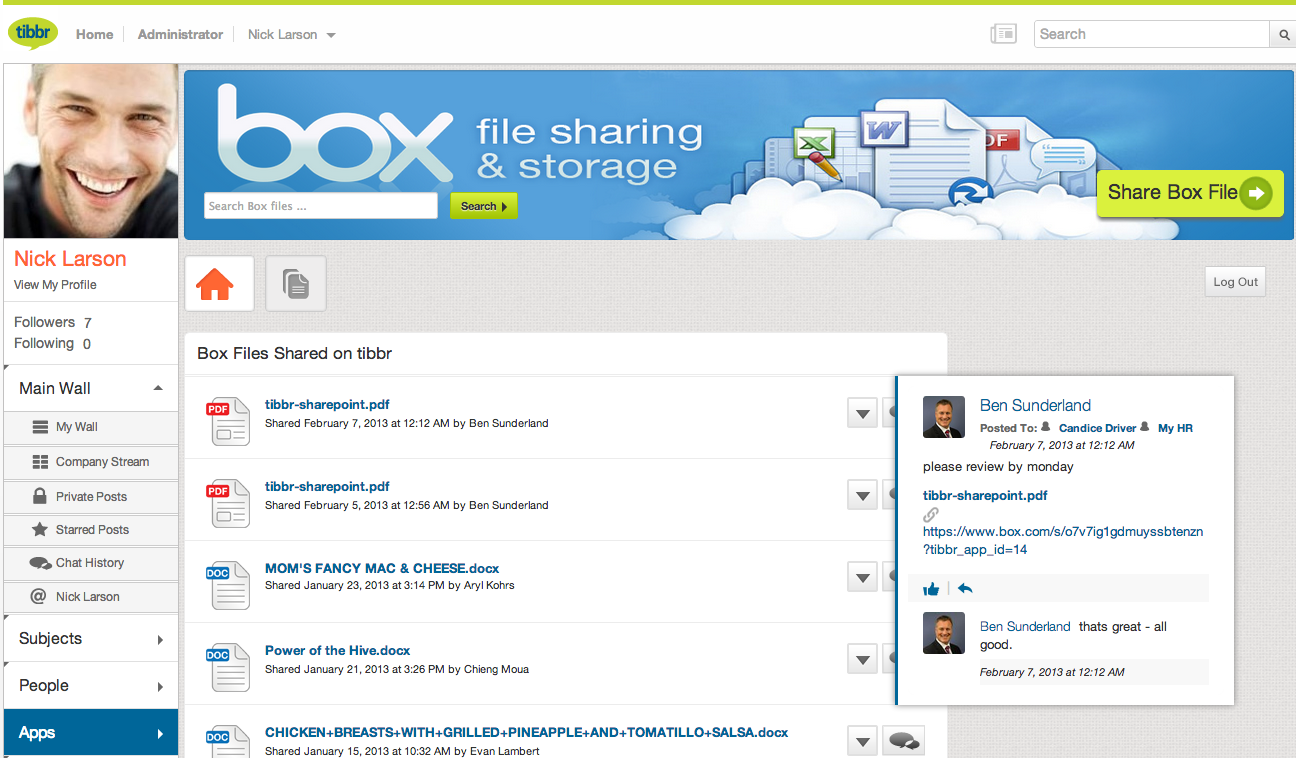Screen dimensions: 1296x758
Task: Open comments bubble for CHICKEN+BREASTS file
Action: 904,741
